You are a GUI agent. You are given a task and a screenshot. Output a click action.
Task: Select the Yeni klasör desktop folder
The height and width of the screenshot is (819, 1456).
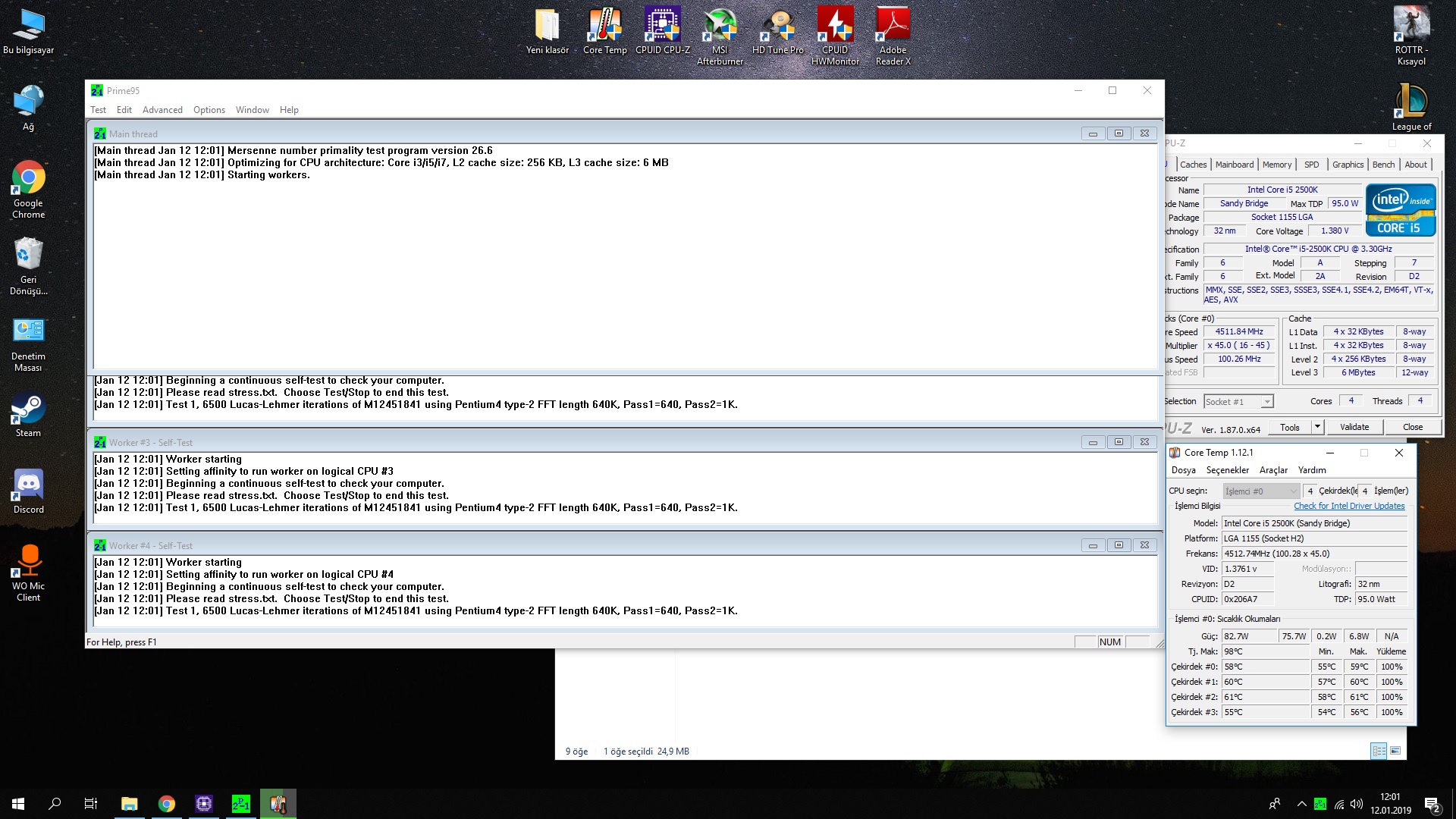pyautogui.click(x=547, y=31)
